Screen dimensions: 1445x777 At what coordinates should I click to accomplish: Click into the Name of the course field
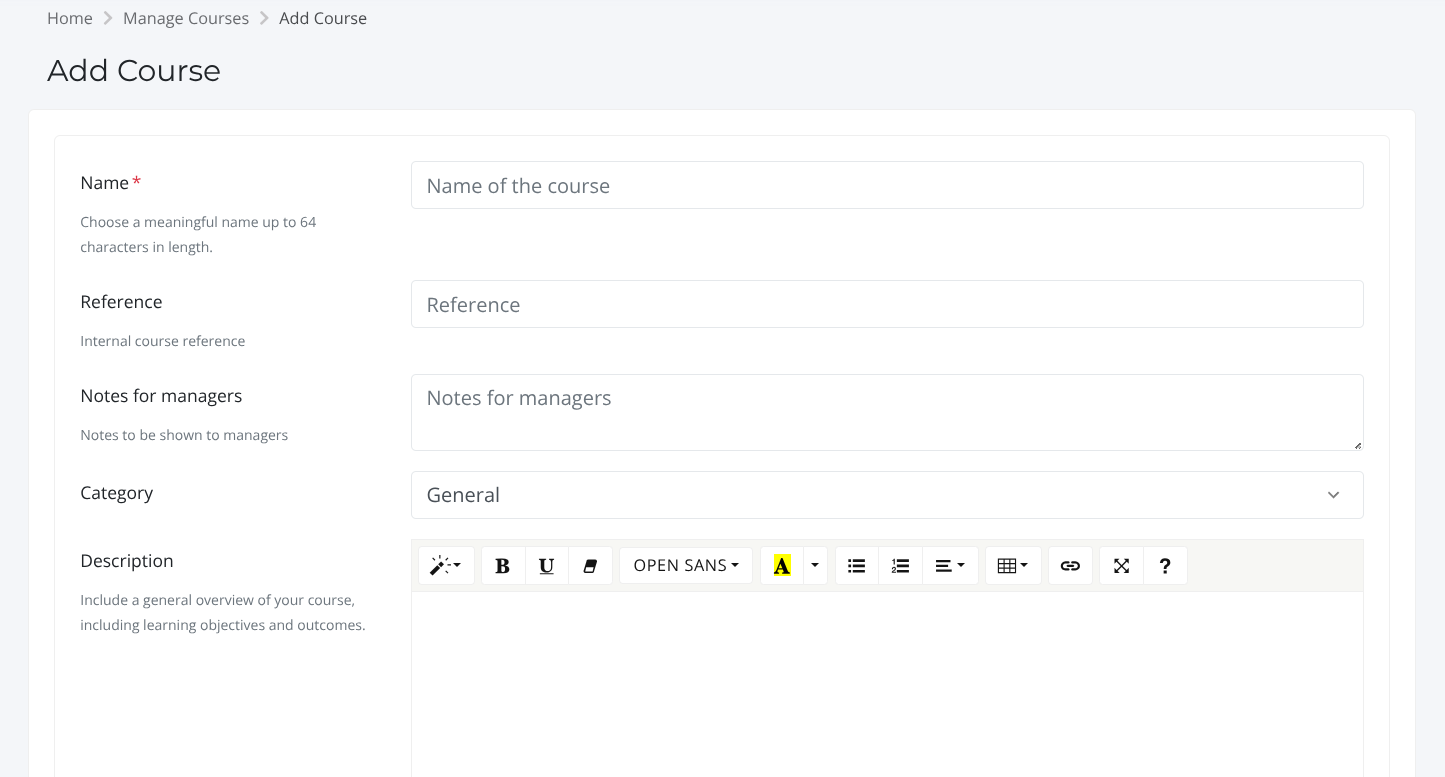pos(886,185)
